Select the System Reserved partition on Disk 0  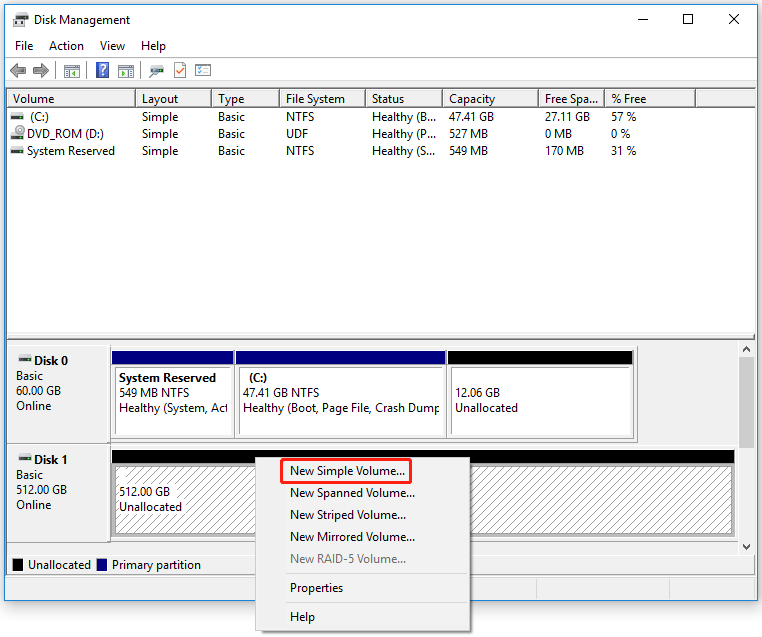point(172,393)
